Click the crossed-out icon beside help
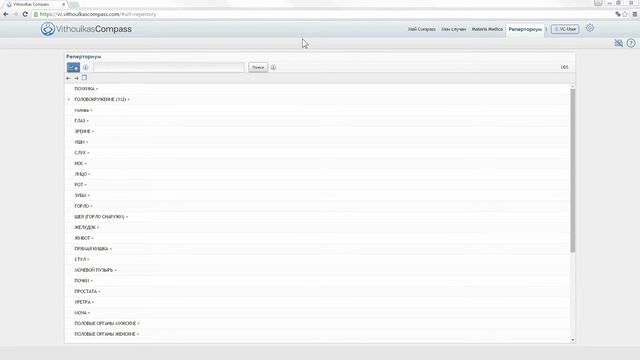Screen dimensions: 640x360 pos(619,43)
